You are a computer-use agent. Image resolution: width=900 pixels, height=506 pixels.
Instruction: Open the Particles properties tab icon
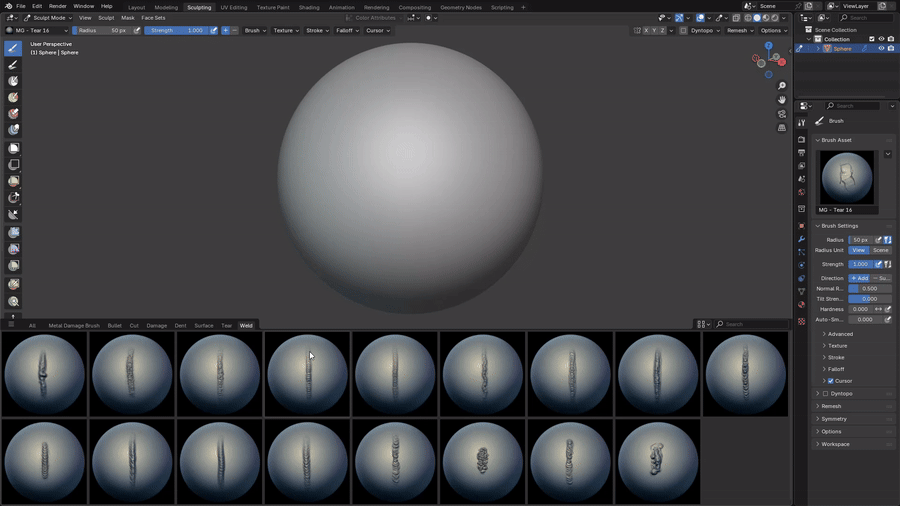pyautogui.click(x=801, y=252)
